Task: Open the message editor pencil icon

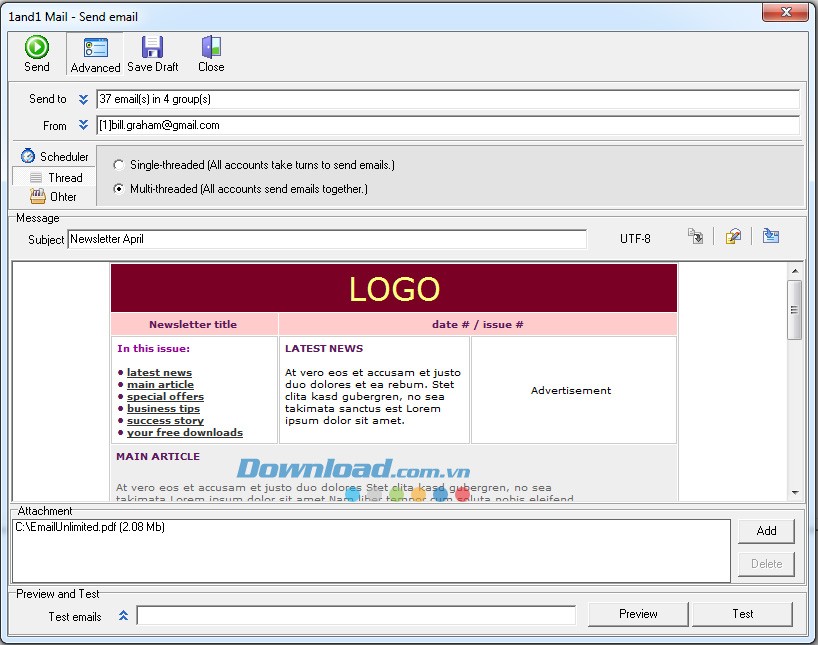Action: 733,237
